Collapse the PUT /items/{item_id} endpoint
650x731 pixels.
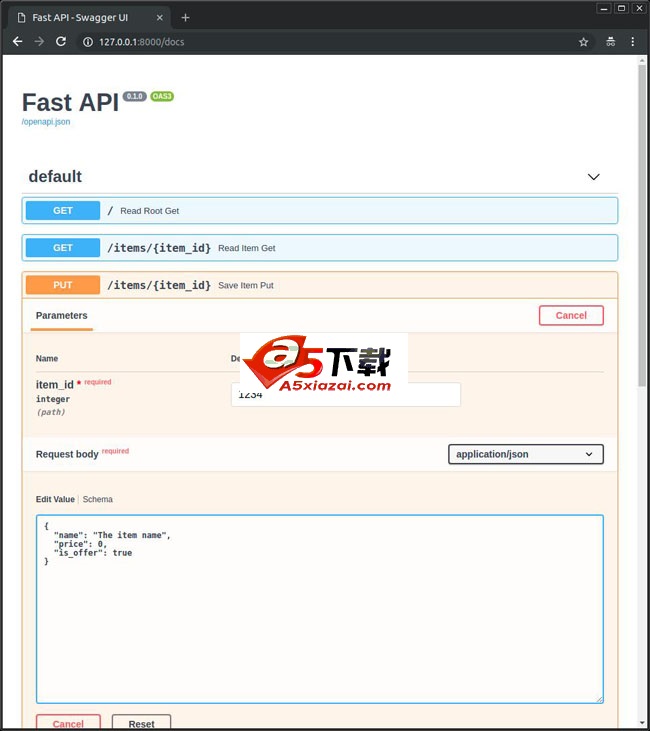tap(320, 285)
